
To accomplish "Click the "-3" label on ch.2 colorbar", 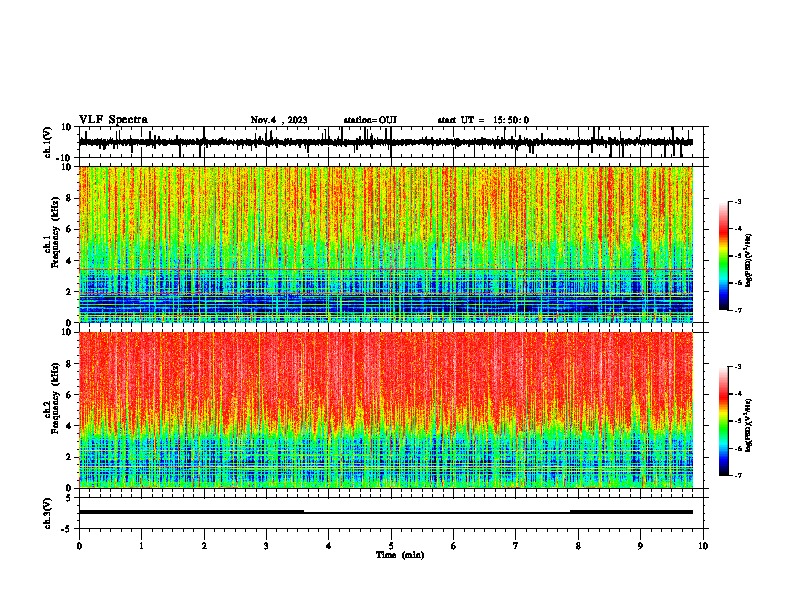I will coord(738,367).
